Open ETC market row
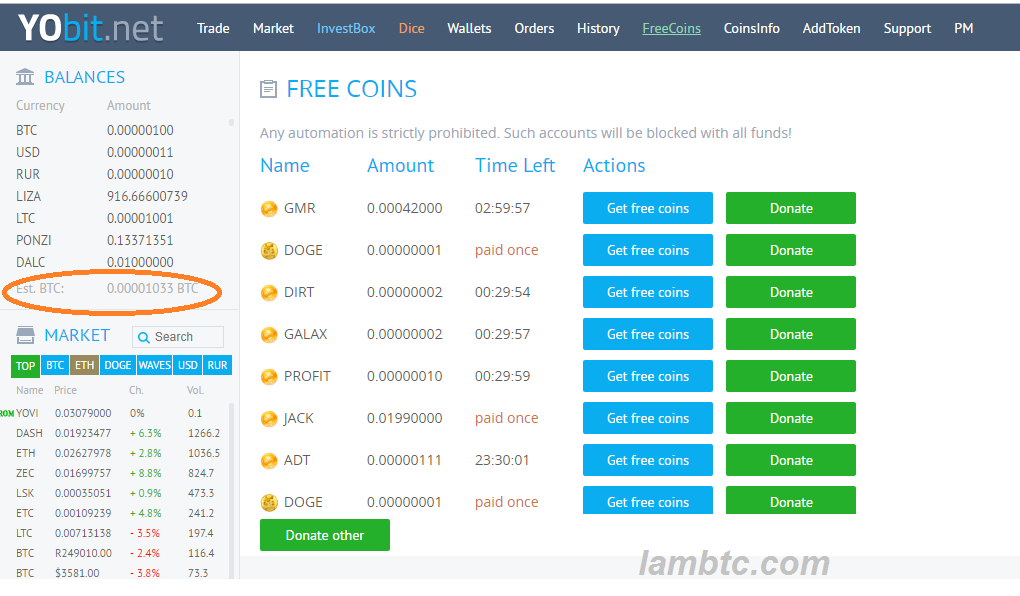This screenshot has height=596, width=1020. point(118,513)
